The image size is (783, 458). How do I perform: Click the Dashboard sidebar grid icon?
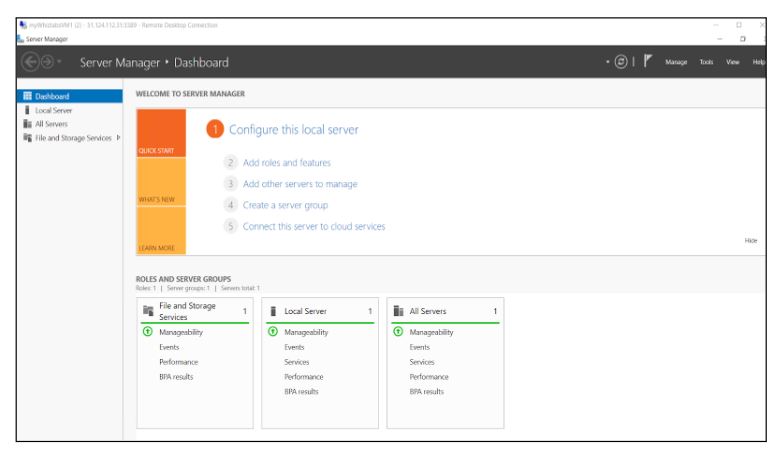pyautogui.click(x=27, y=96)
